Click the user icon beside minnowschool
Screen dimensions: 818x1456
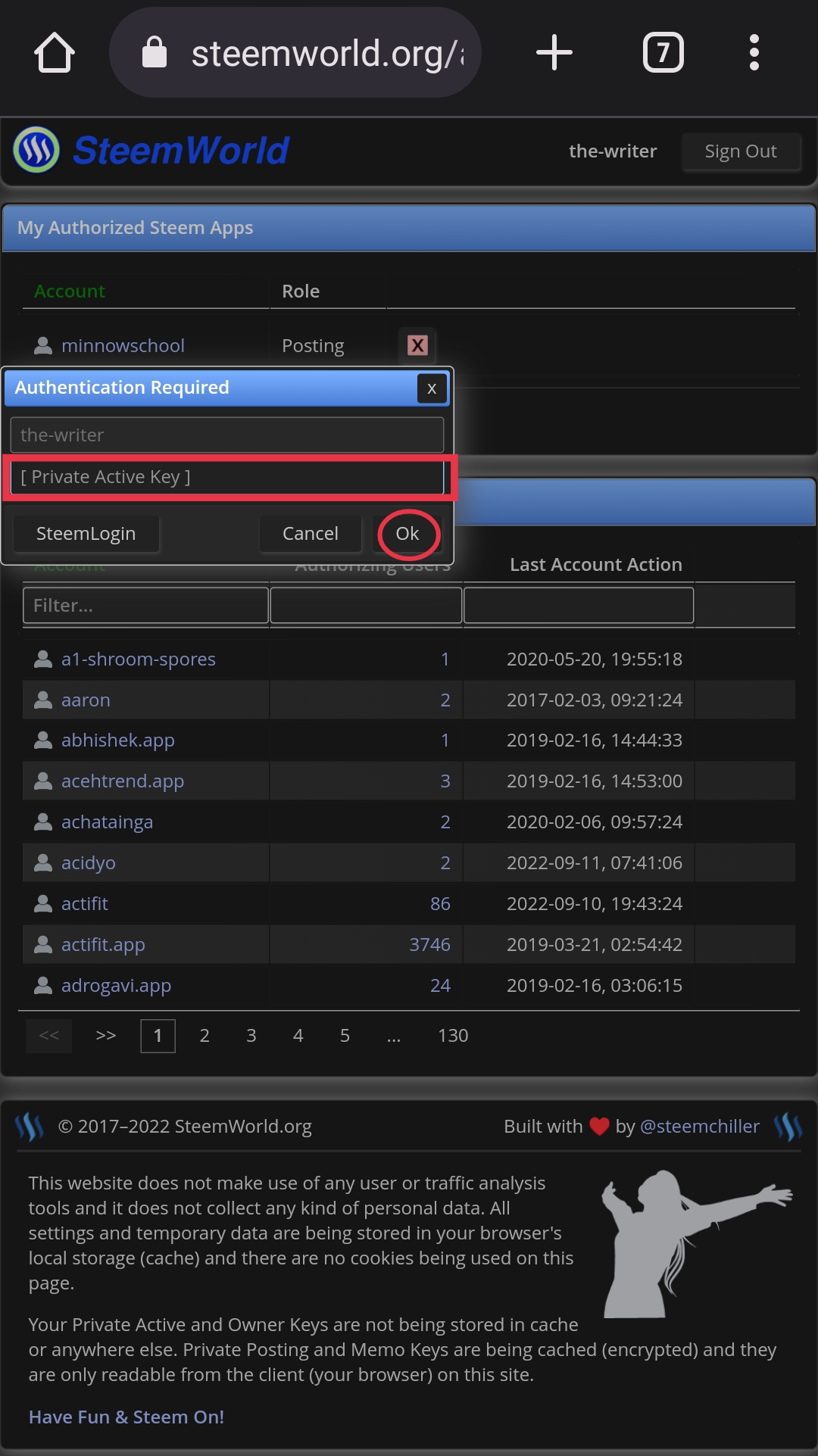pyautogui.click(x=43, y=346)
